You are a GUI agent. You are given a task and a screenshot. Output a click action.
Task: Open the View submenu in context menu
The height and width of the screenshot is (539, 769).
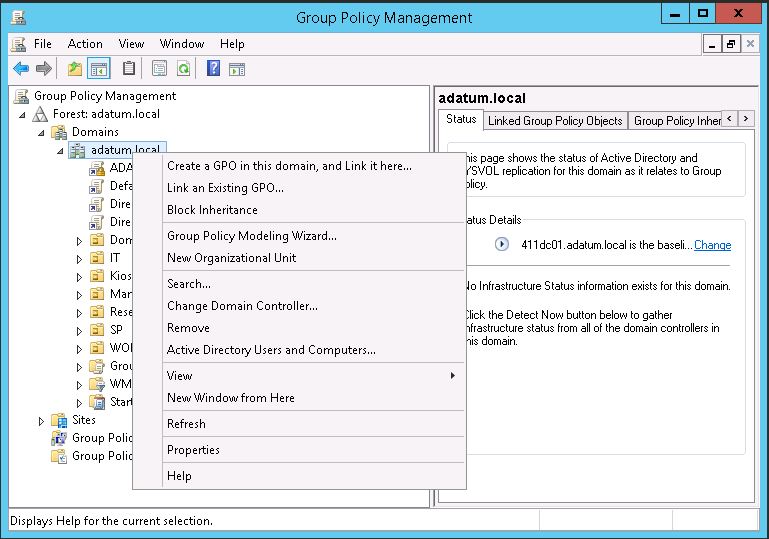(314, 376)
